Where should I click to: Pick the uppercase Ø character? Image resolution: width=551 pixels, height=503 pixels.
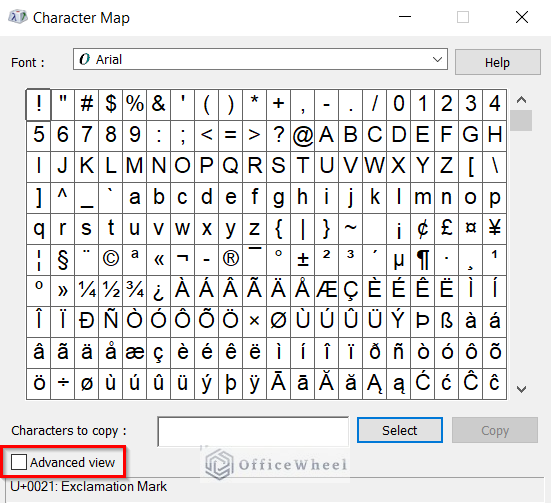pos(278,322)
